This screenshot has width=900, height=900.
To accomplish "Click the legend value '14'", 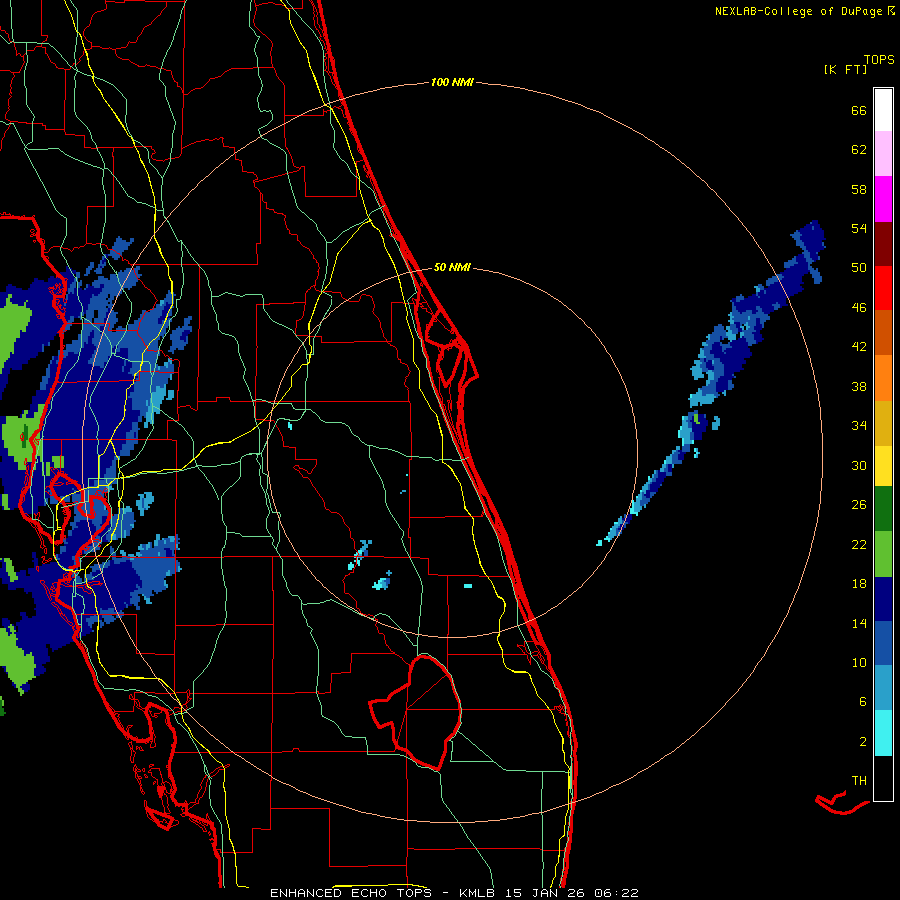I will pos(859,623).
